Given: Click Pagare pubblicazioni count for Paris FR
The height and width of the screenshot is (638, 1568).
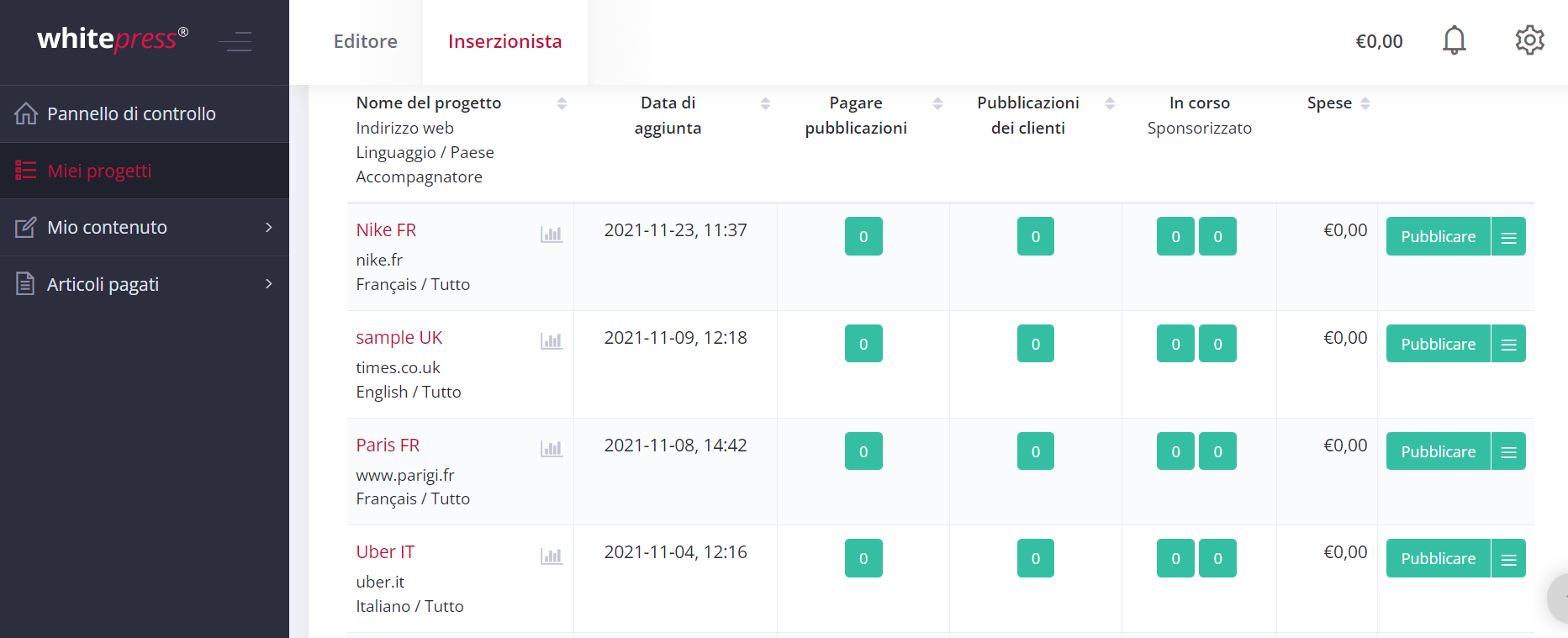Looking at the screenshot, I should click(x=863, y=451).
